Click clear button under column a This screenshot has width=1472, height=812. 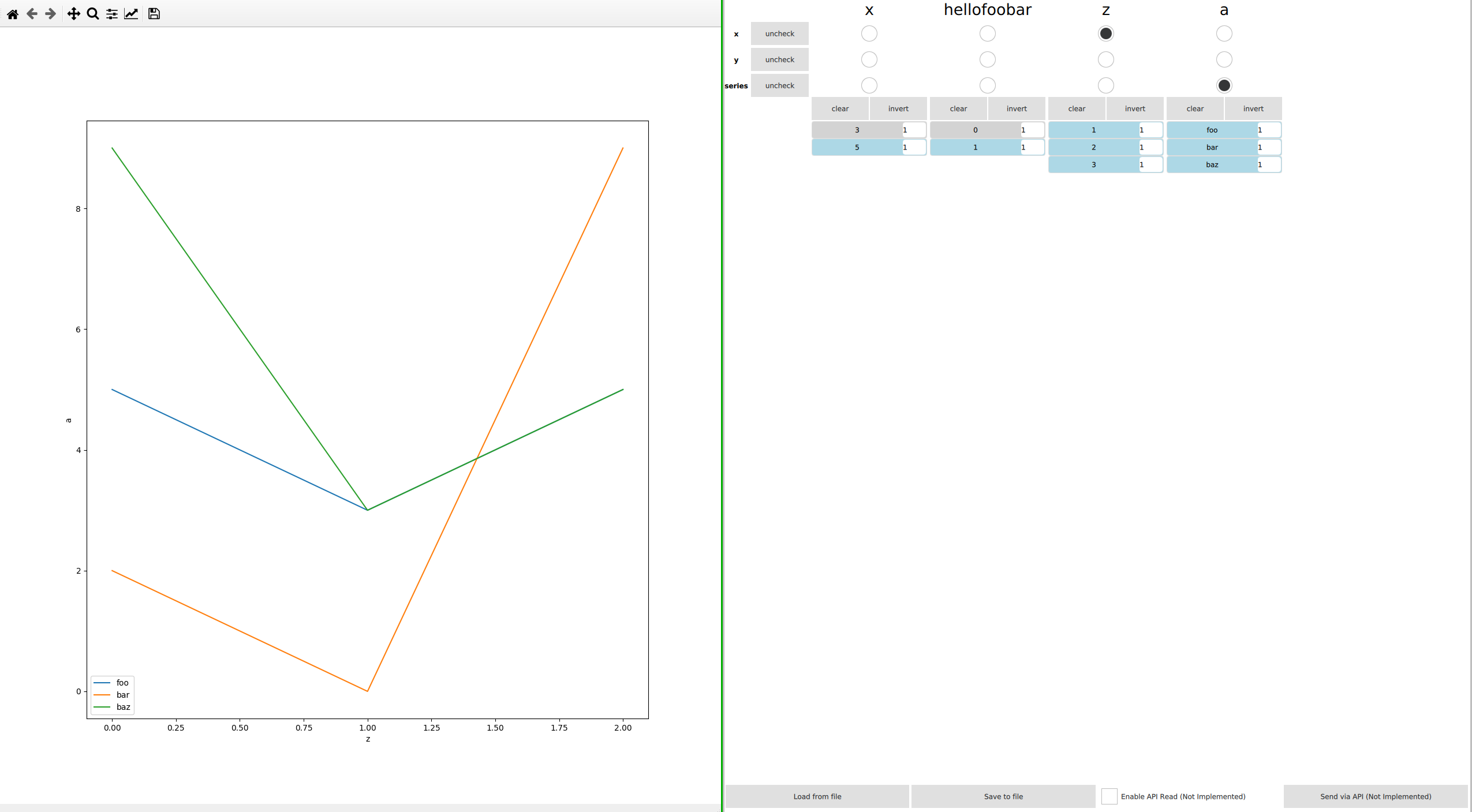[1195, 108]
